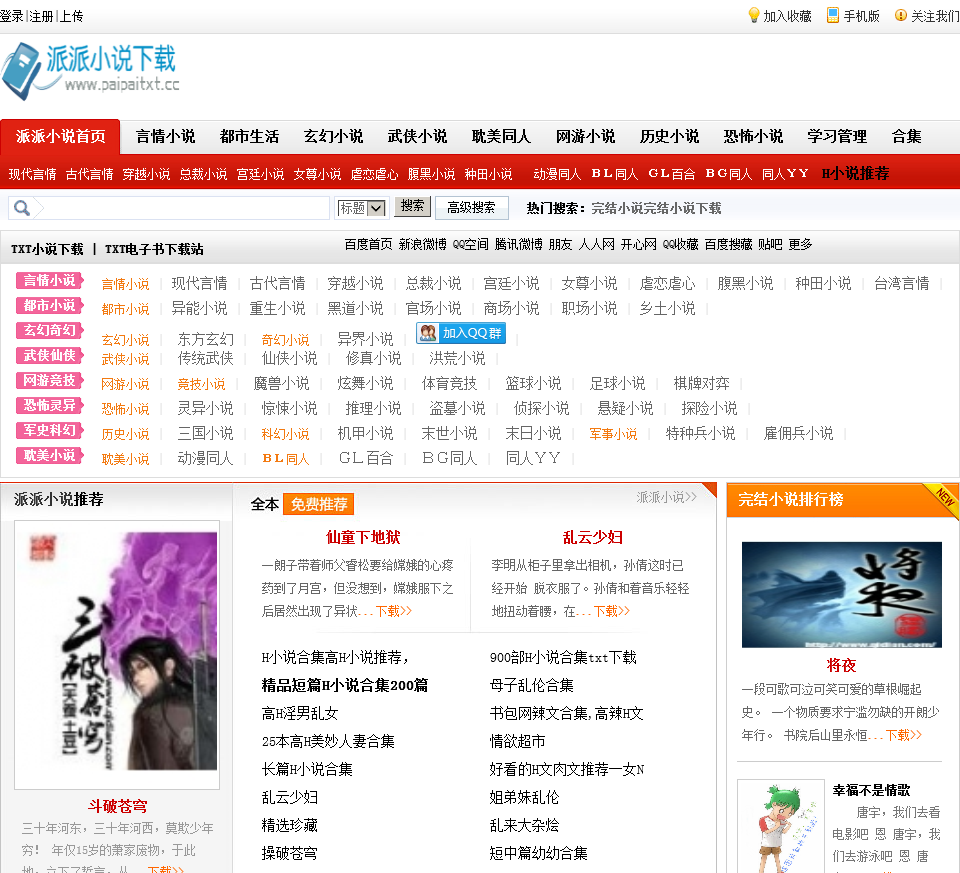
Task: Open the 学习管理 nav tab
Action: (x=837, y=137)
